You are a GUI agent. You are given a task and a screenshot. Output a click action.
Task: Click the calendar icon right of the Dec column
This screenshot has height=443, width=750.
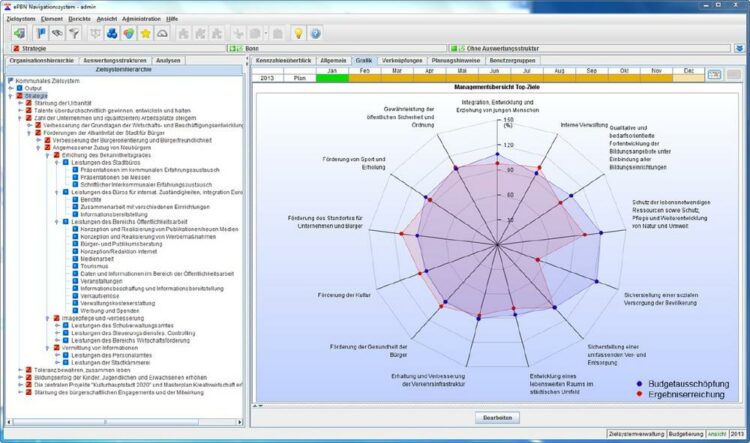point(715,75)
